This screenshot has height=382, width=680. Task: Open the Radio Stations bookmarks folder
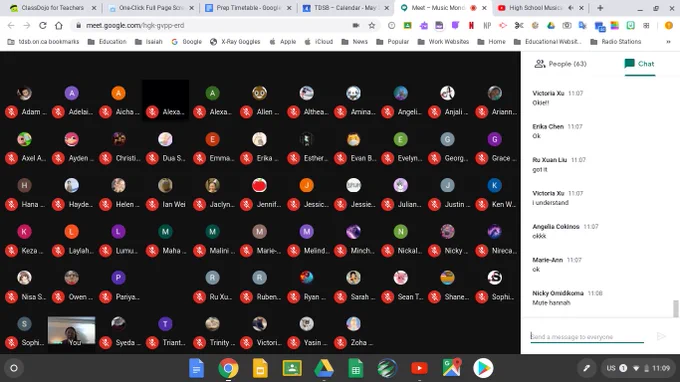coord(616,42)
